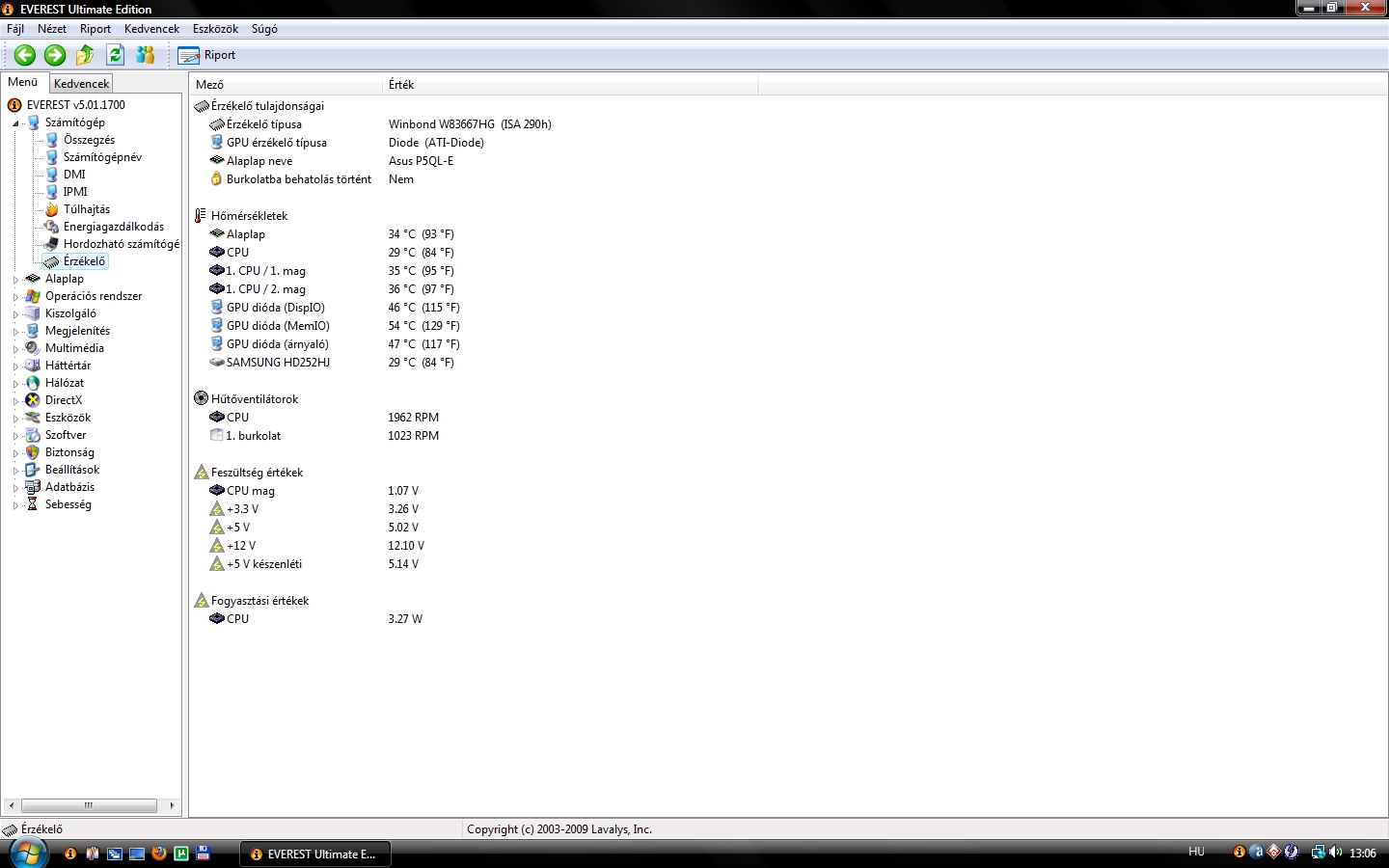The width and height of the screenshot is (1389, 868).
Task: Select EVEREST v5.01.1700 root tree node
Action: click(76, 105)
